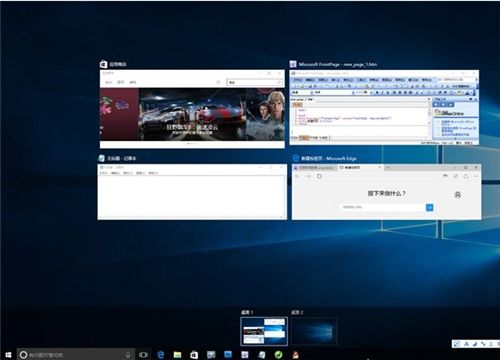Switch to the 桌面 1 virtual desktop thumbnail

(x=264, y=331)
